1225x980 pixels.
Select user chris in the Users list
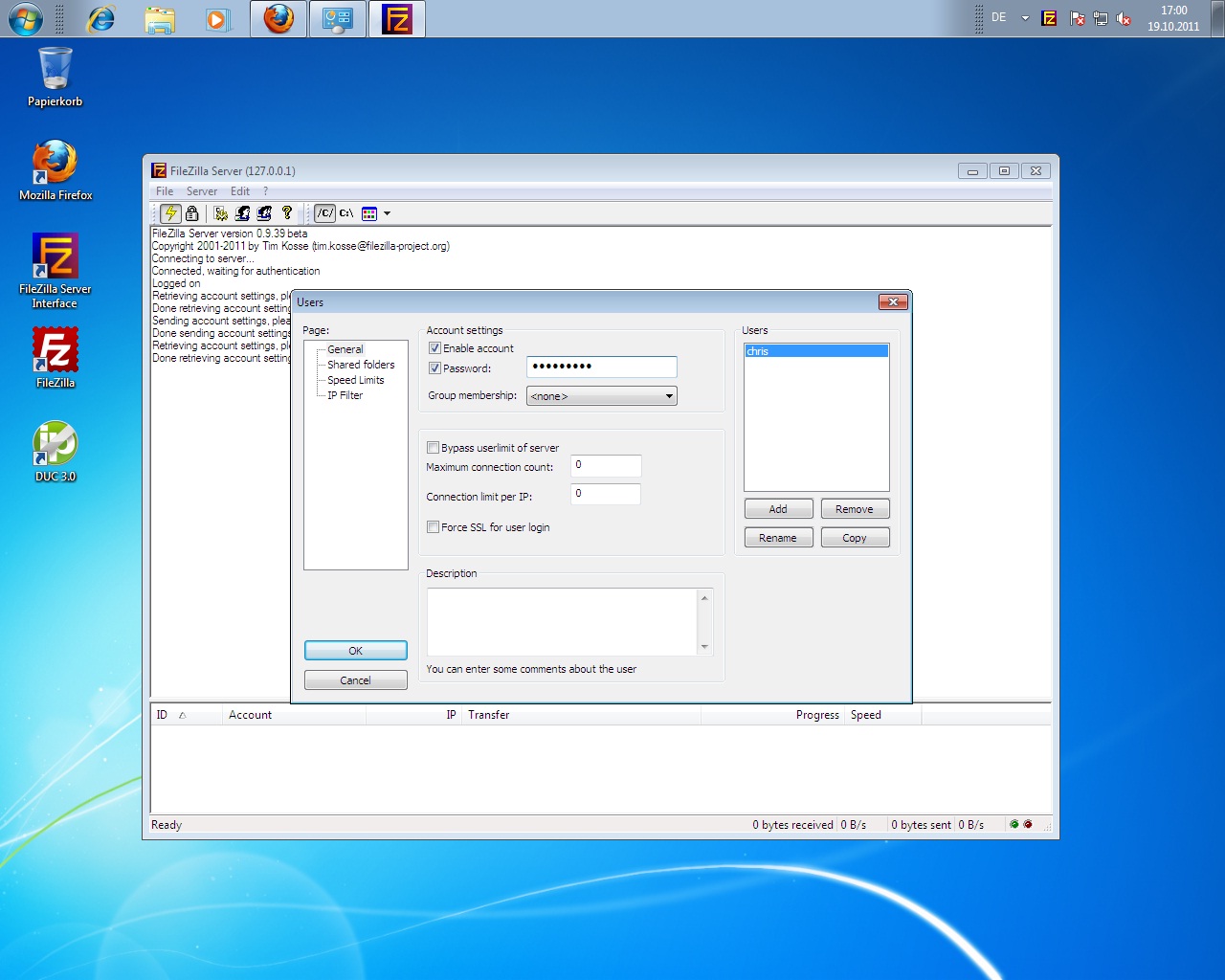click(816, 351)
